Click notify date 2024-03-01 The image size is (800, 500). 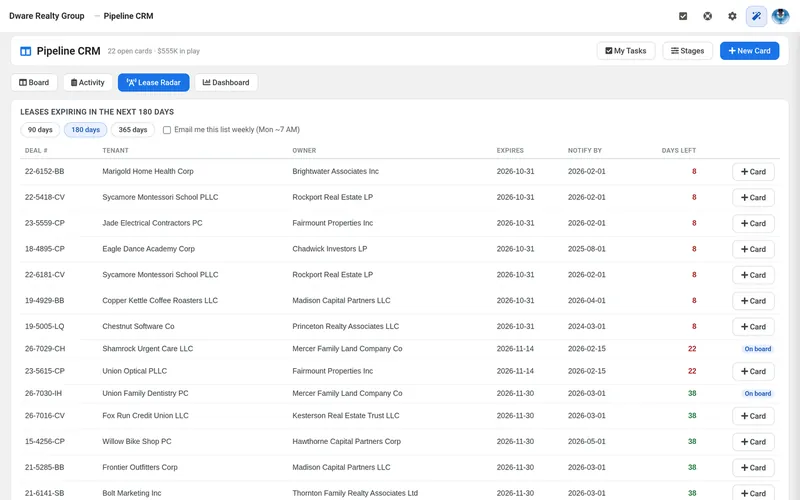[x=587, y=327]
